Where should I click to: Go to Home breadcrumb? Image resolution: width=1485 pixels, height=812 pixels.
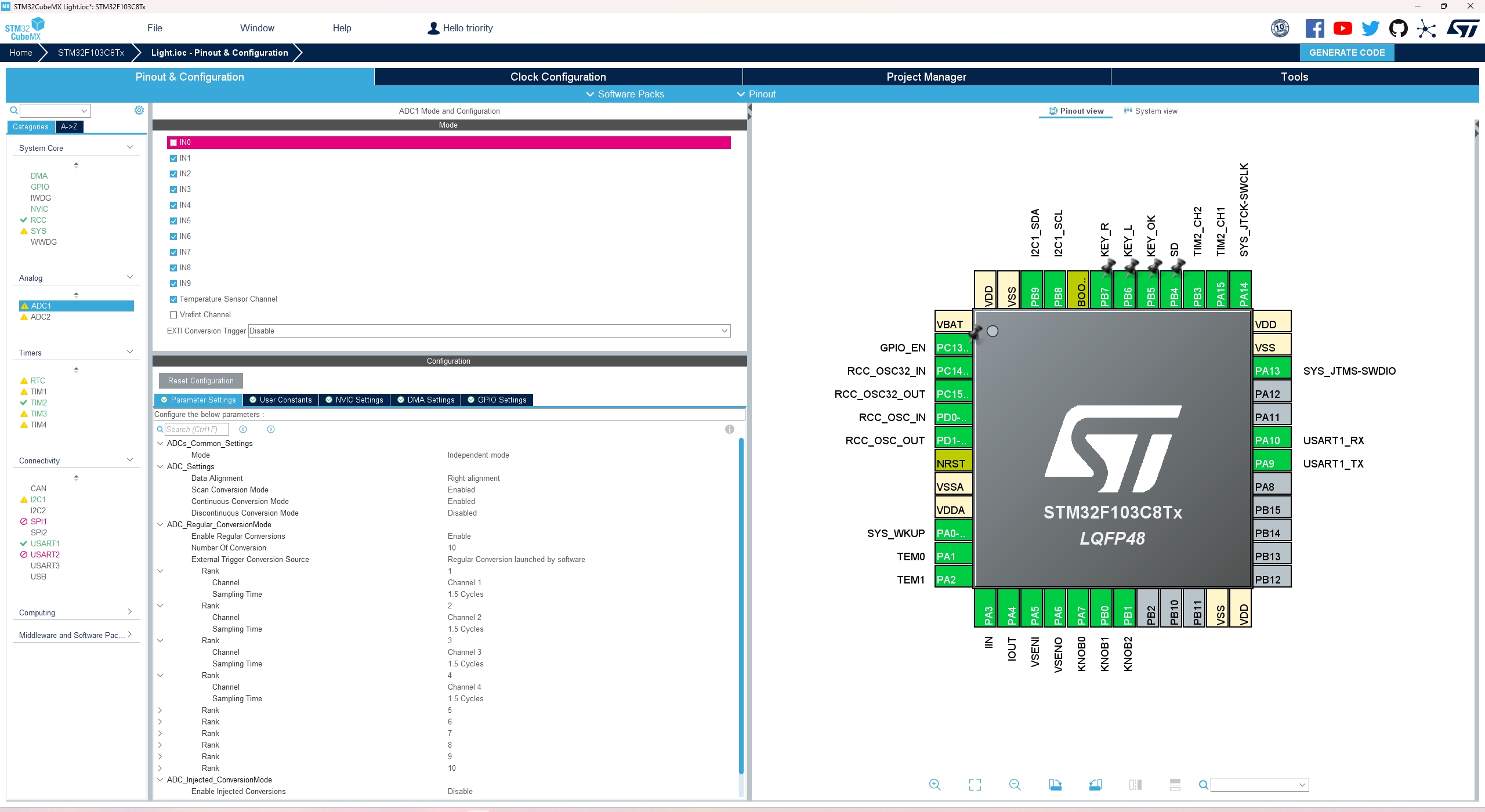(21, 52)
